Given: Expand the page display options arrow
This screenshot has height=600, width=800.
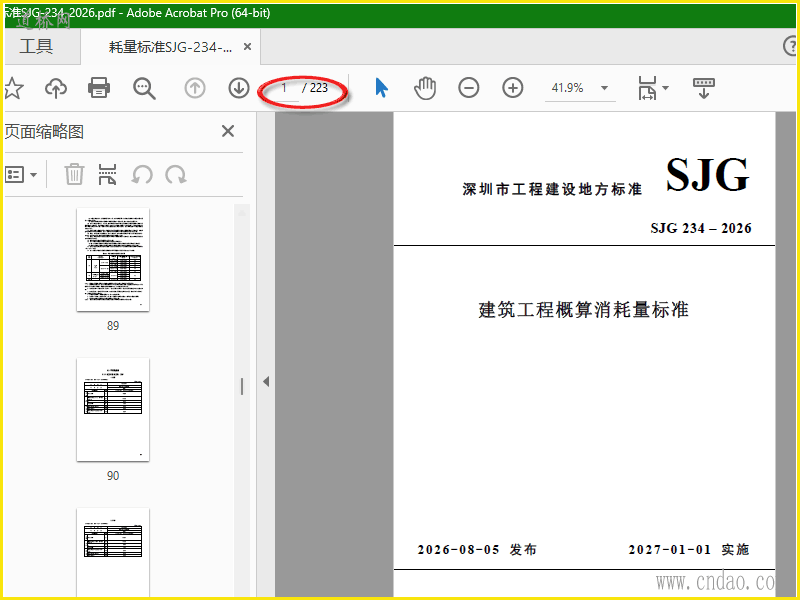Looking at the screenshot, I should click(665, 88).
